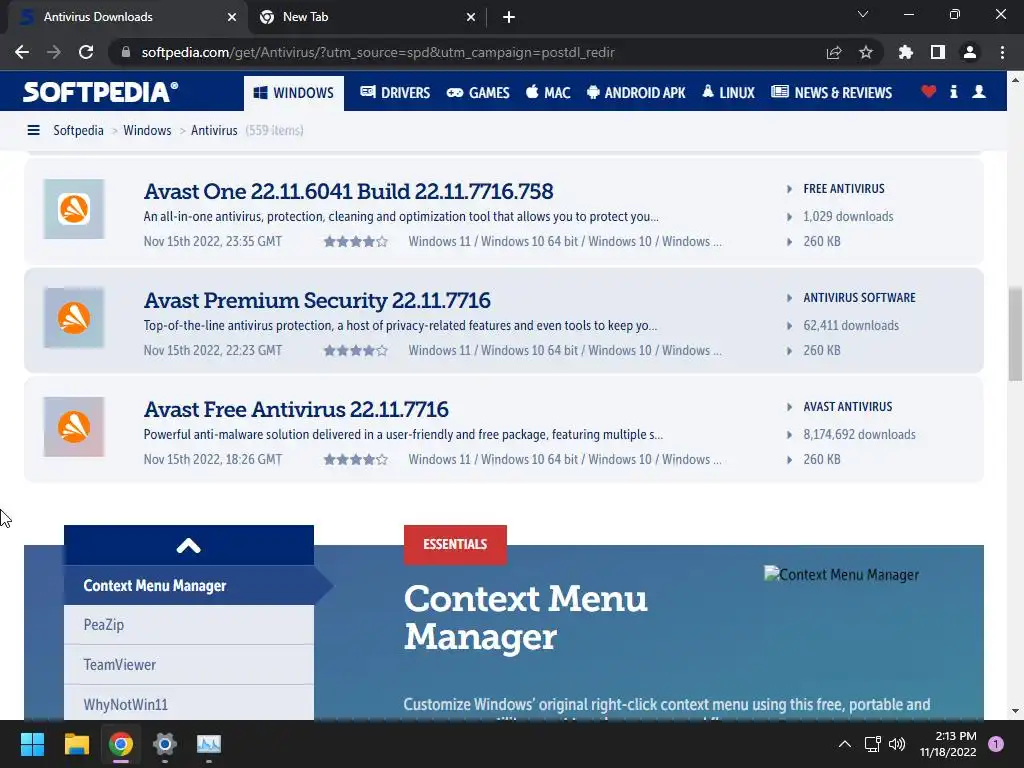The height and width of the screenshot is (768, 1024).
Task: Open Avast Free Antivirus 22.11.7716 link
Action: [x=296, y=409]
